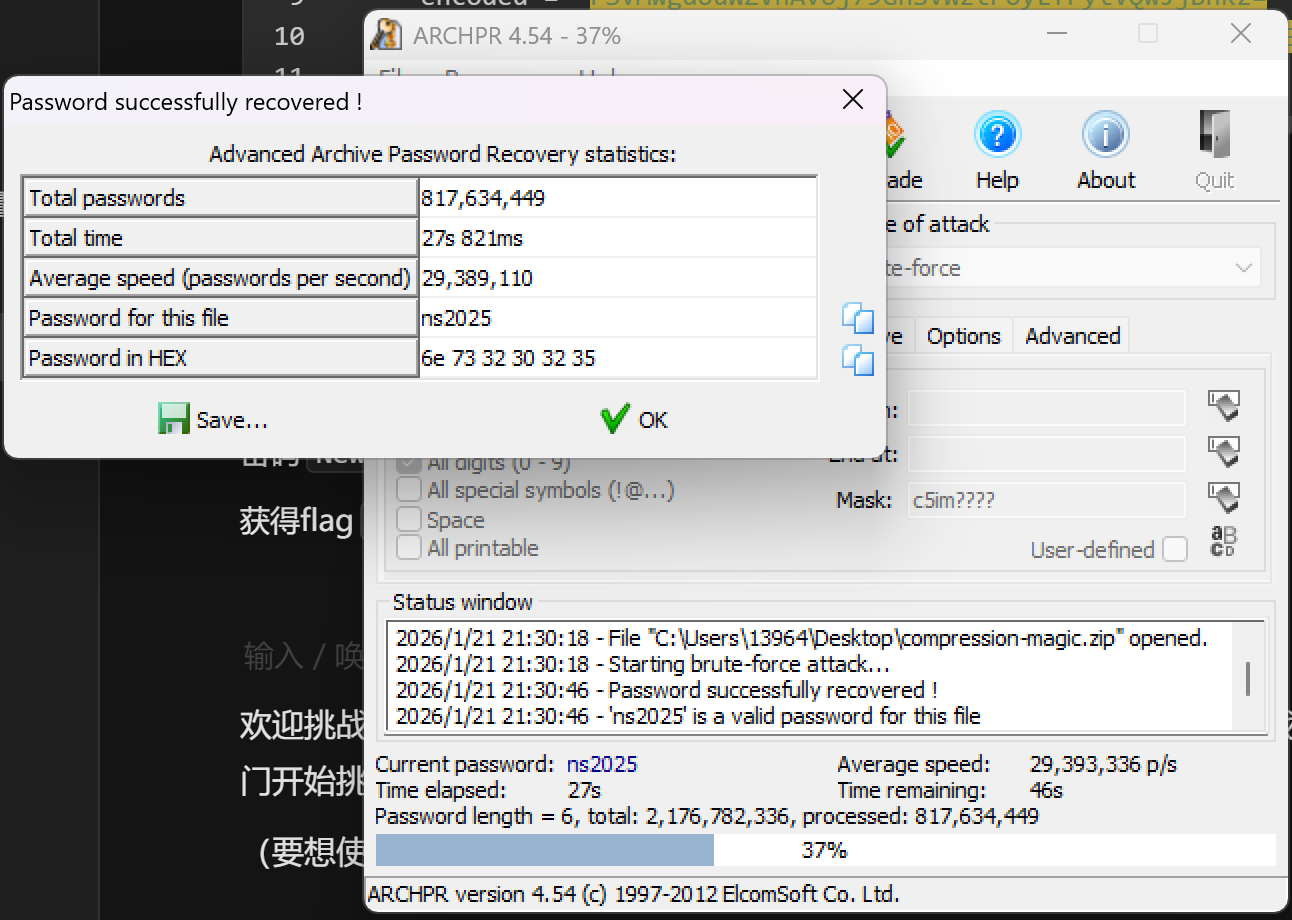Click the 获得flag text in the background document
1292x920 pixels.
click(x=296, y=521)
